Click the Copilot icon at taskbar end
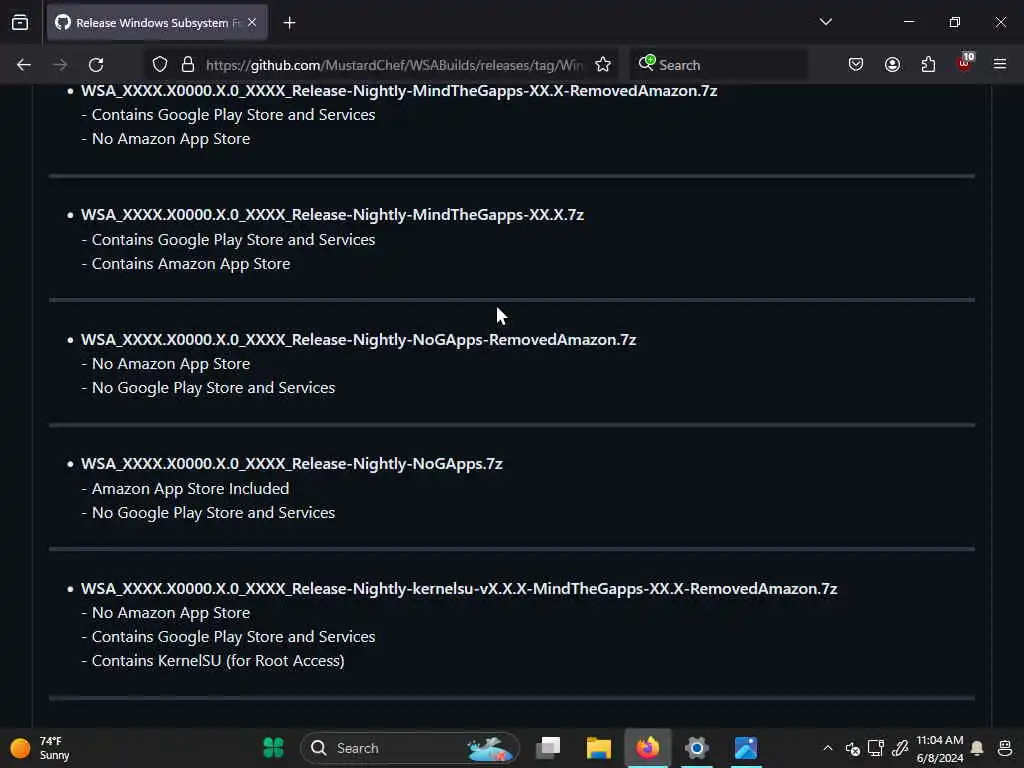This screenshot has width=1024, height=768. coord(1005,748)
